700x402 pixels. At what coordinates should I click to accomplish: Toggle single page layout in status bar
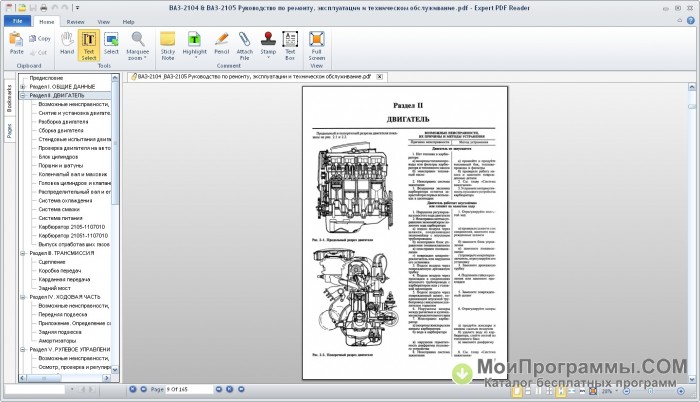[x=517, y=391]
